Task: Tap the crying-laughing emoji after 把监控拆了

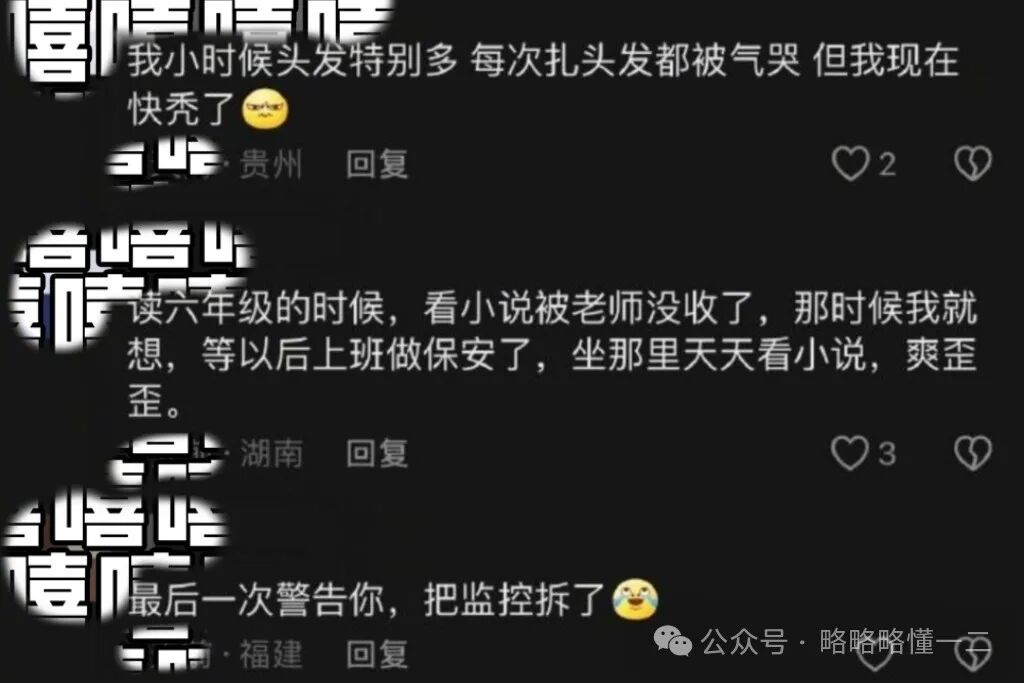Action: coord(635,599)
